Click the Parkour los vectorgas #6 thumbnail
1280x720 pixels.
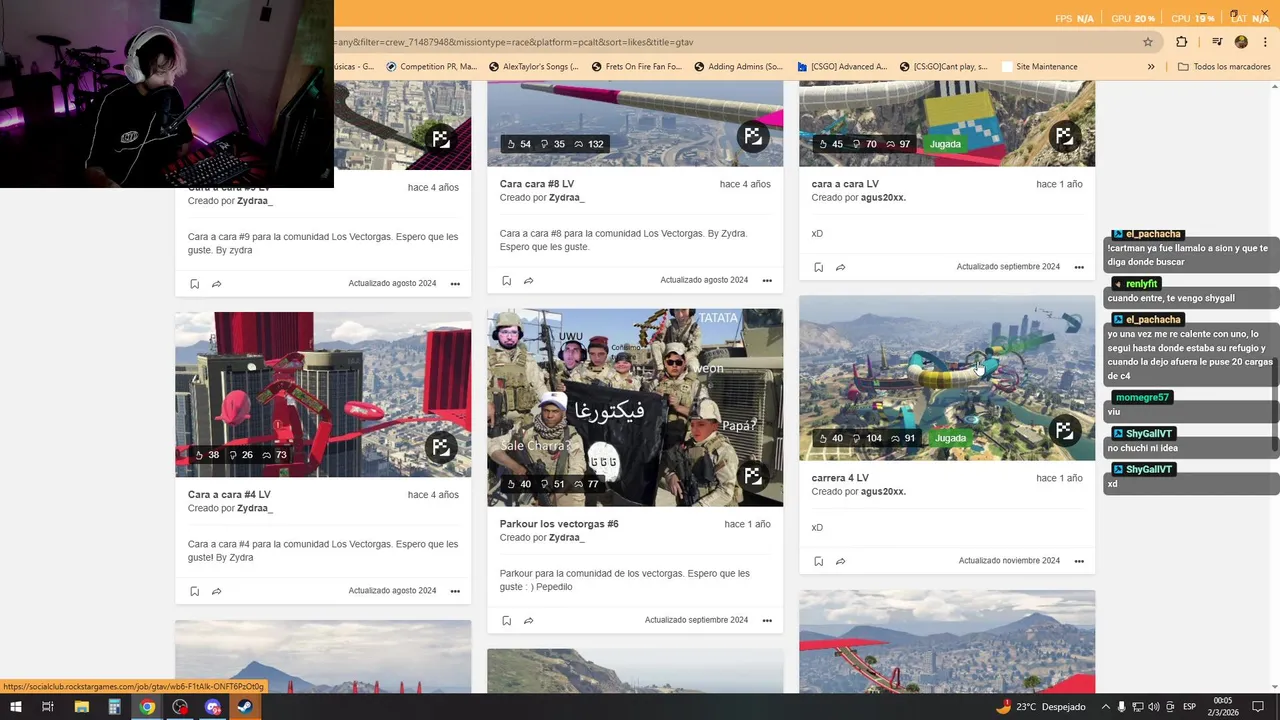tap(635, 407)
